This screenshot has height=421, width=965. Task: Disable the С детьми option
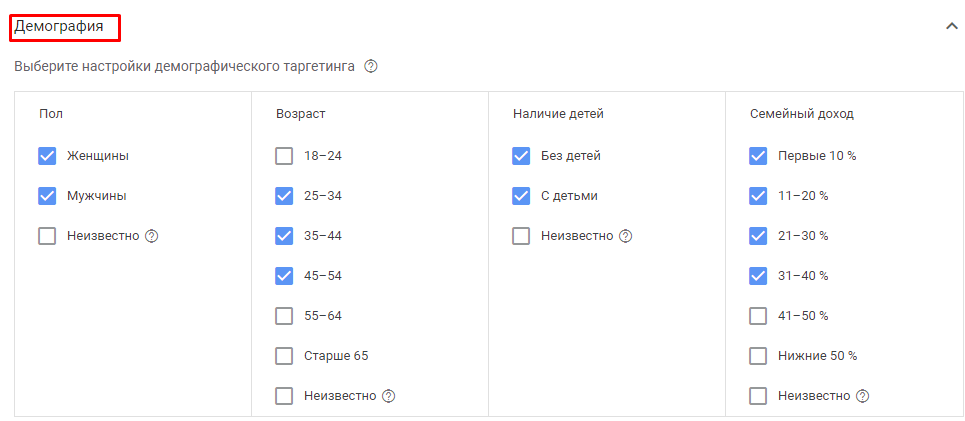coord(521,196)
